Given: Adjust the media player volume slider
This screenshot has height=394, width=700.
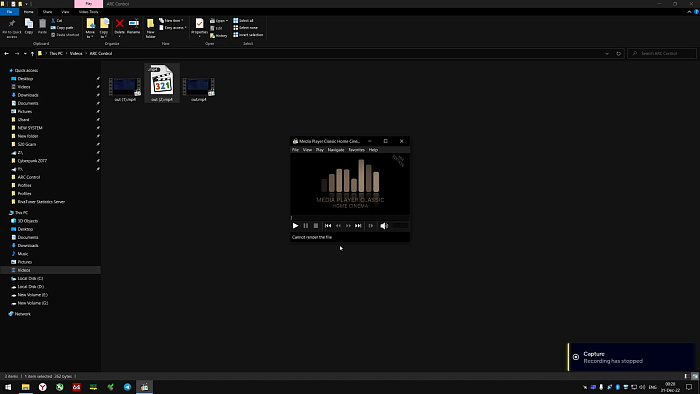Looking at the screenshot, I should click(x=400, y=226).
